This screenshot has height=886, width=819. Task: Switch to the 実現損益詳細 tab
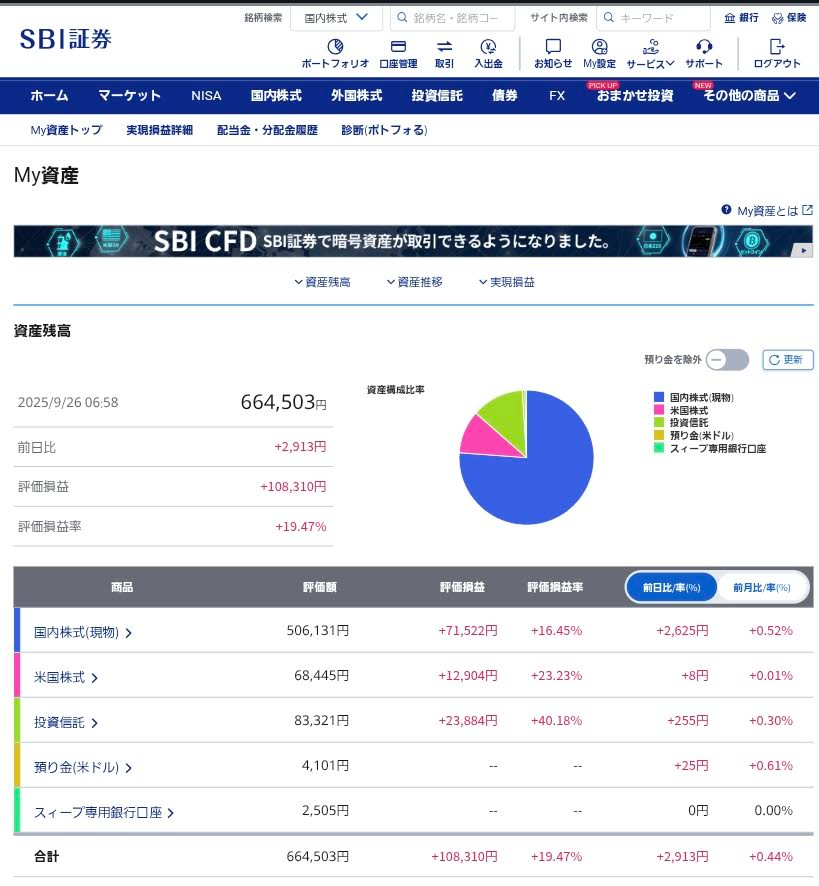pyautogui.click(x=159, y=130)
